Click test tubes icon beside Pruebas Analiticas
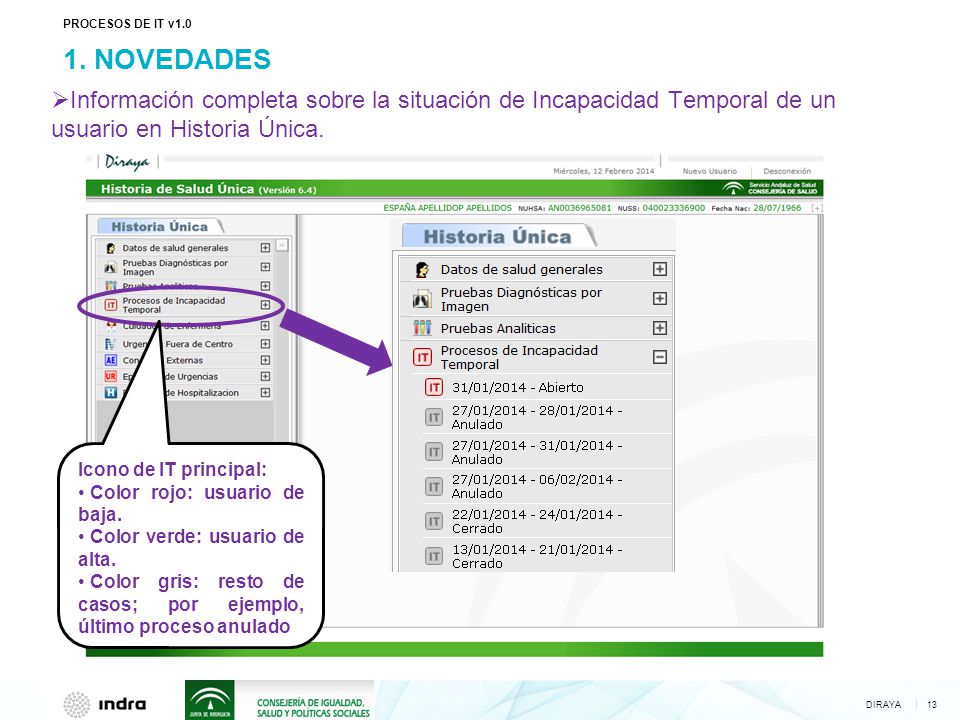 tap(422, 328)
